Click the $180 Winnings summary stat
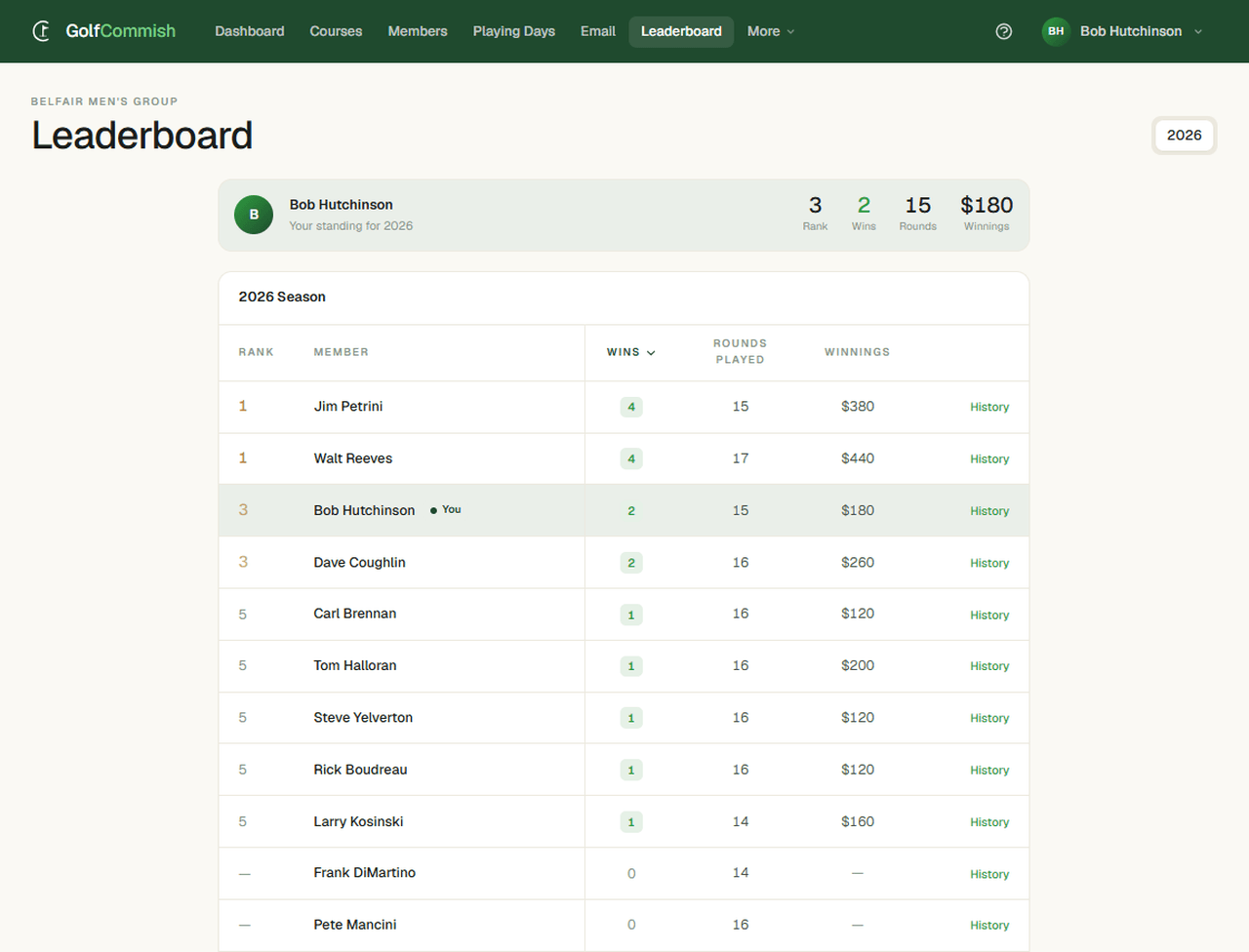 (x=987, y=214)
